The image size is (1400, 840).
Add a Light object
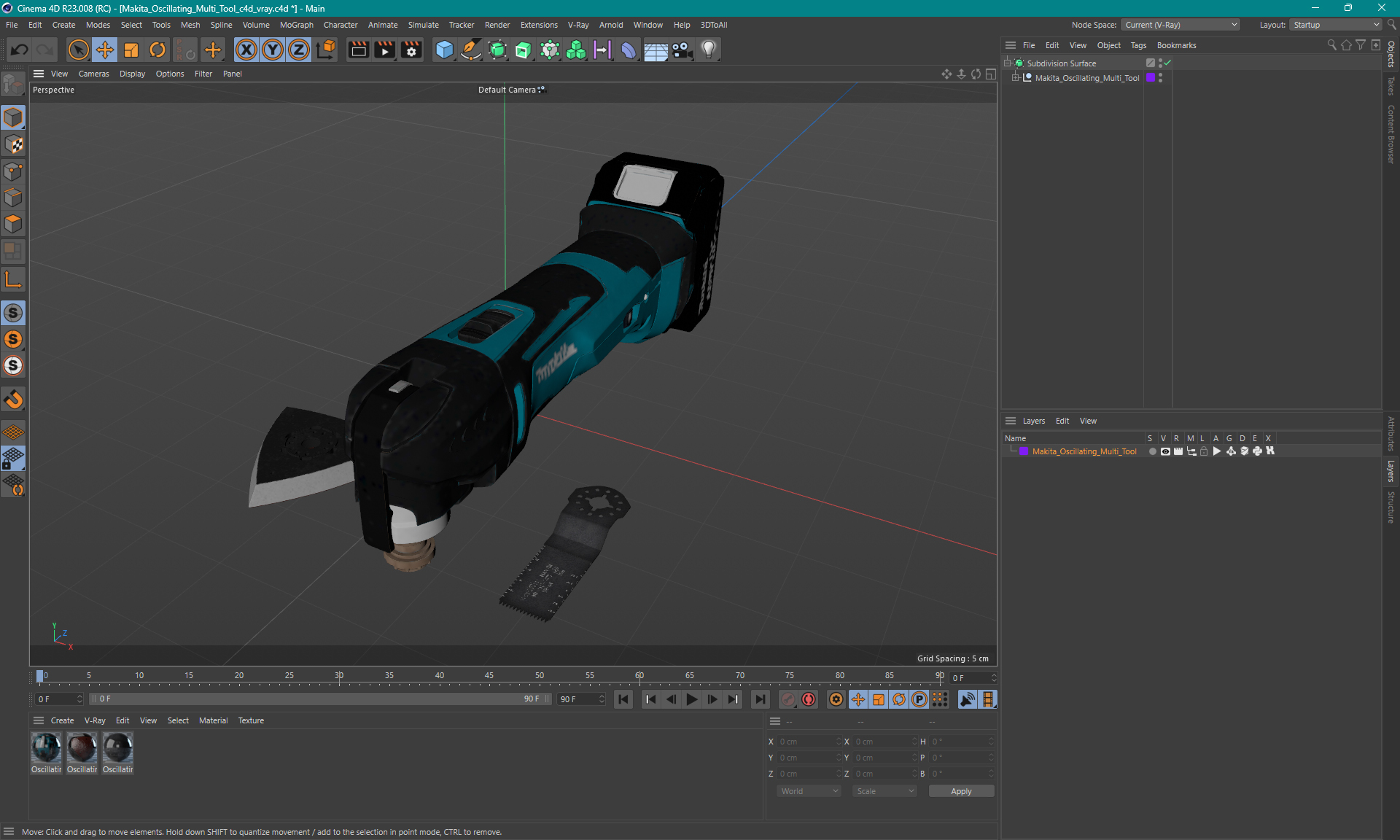709,50
